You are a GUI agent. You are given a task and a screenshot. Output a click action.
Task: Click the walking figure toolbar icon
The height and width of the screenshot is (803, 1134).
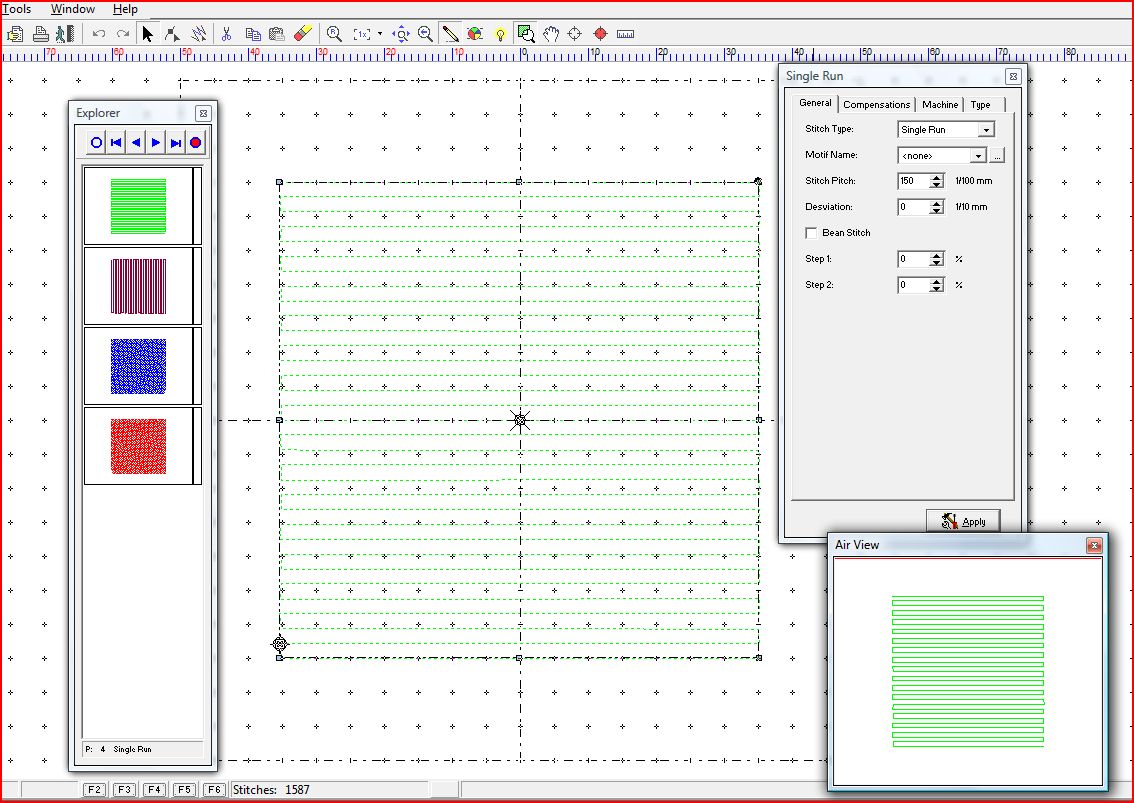coord(66,34)
